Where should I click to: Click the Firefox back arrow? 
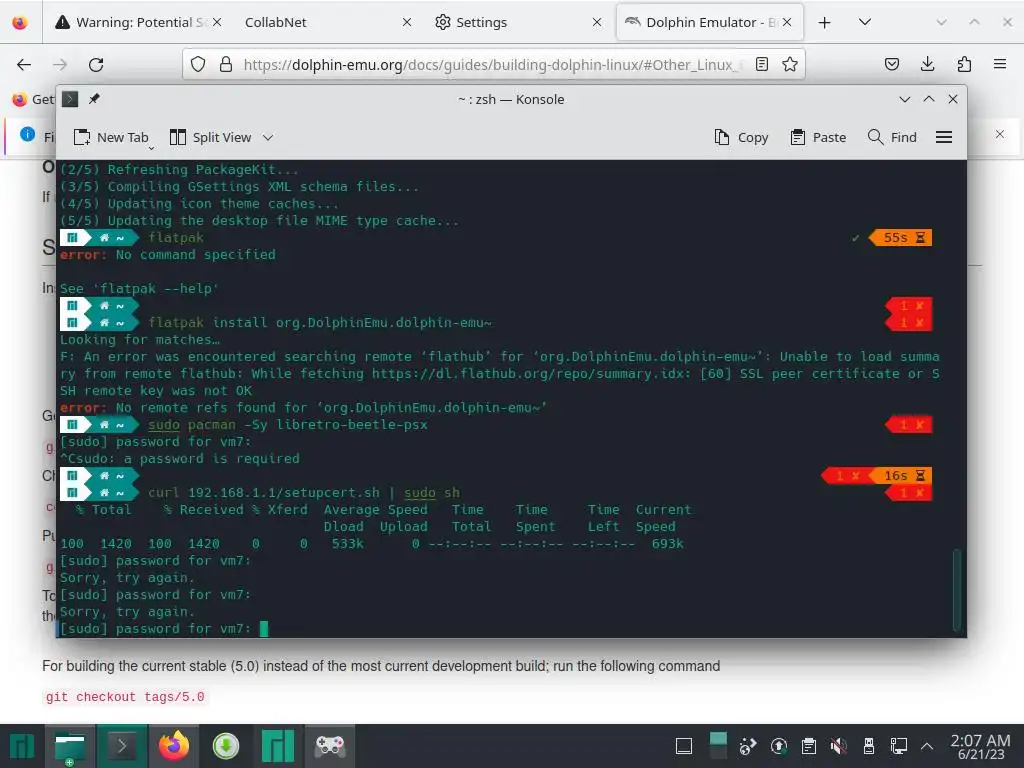24,64
